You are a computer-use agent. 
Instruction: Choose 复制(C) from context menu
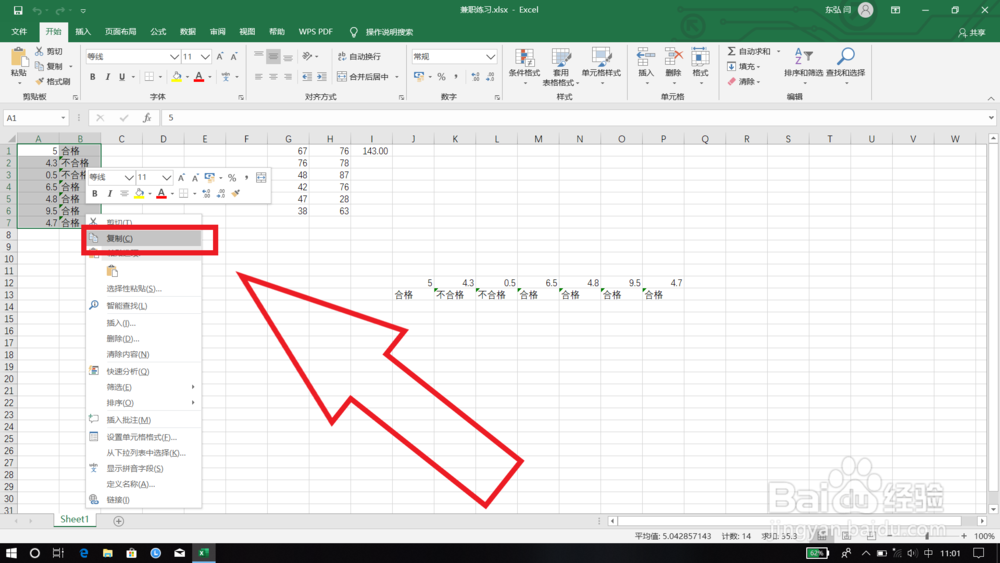pyautogui.click(x=144, y=238)
